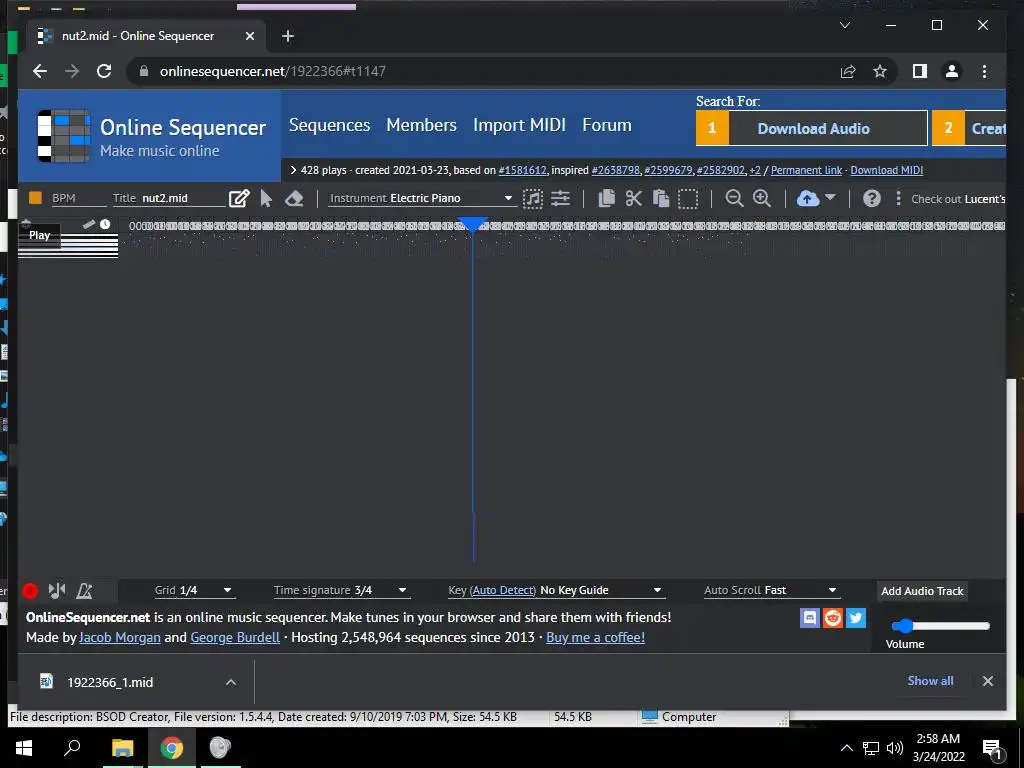Open inspired sequence #2599679 link

coord(667,170)
